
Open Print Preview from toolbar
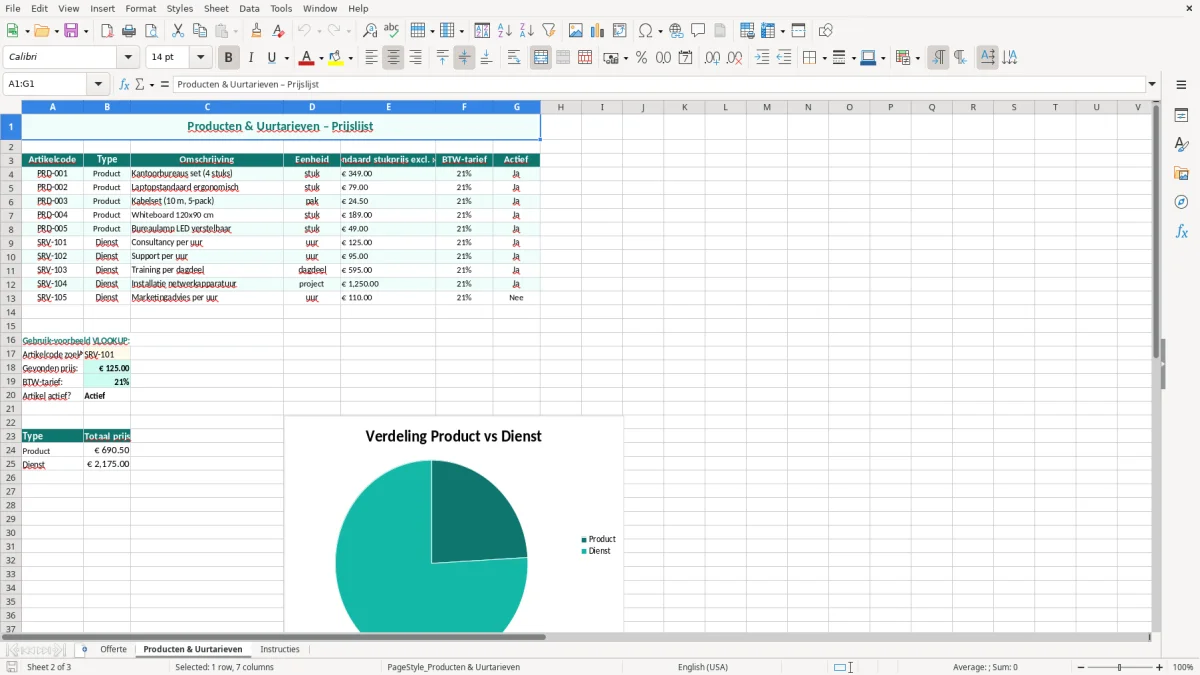[151, 31]
